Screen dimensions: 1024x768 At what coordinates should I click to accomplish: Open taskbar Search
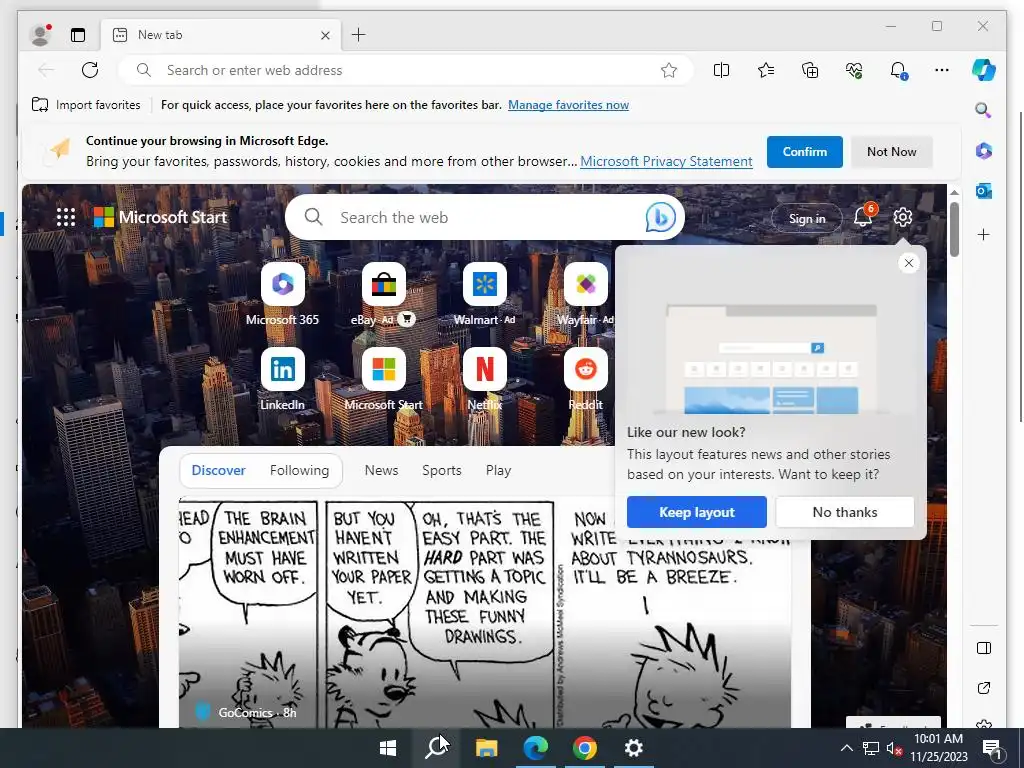(437, 748)
